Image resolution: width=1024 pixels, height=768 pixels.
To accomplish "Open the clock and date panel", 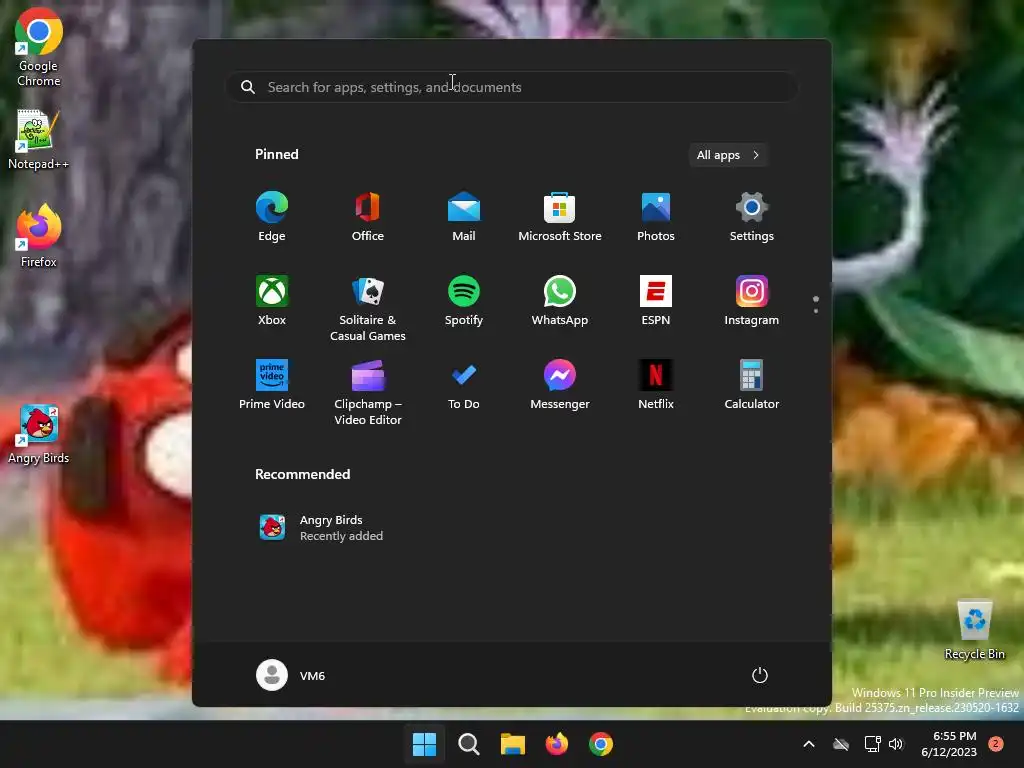I will click(x=948, y=744).
